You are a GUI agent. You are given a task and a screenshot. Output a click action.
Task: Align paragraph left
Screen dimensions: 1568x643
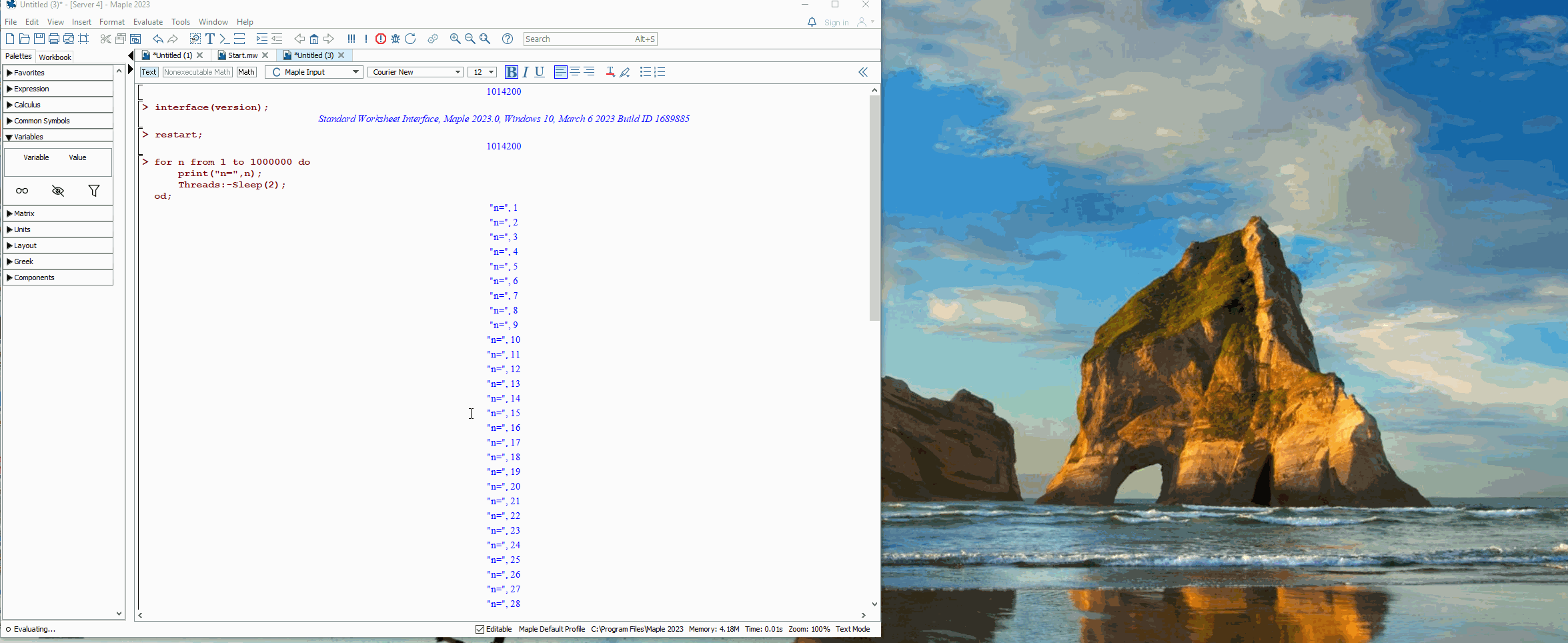click(x=561, y=72)
